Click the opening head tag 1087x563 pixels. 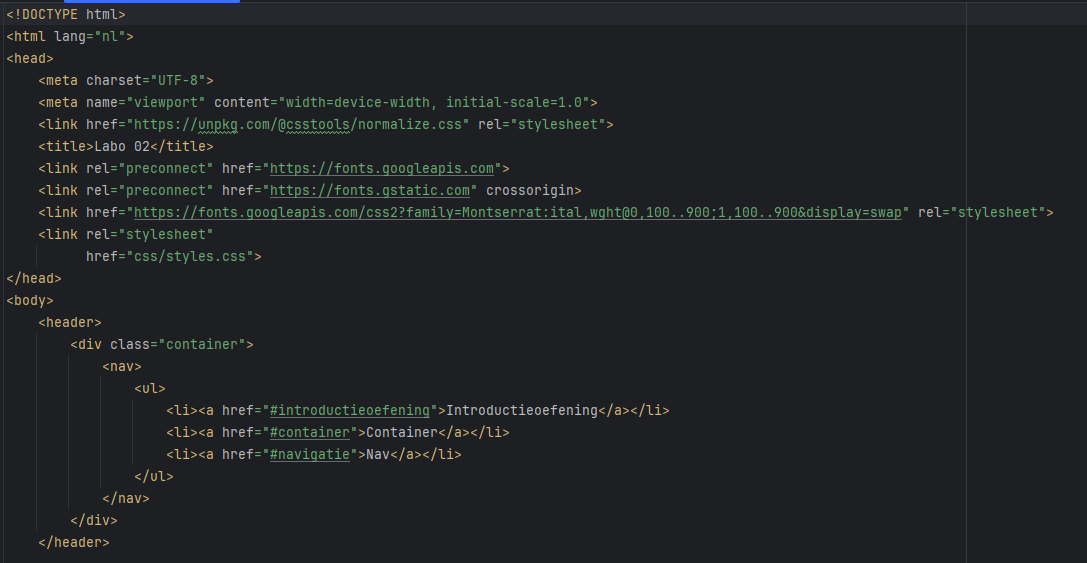(x=30, y=58)
